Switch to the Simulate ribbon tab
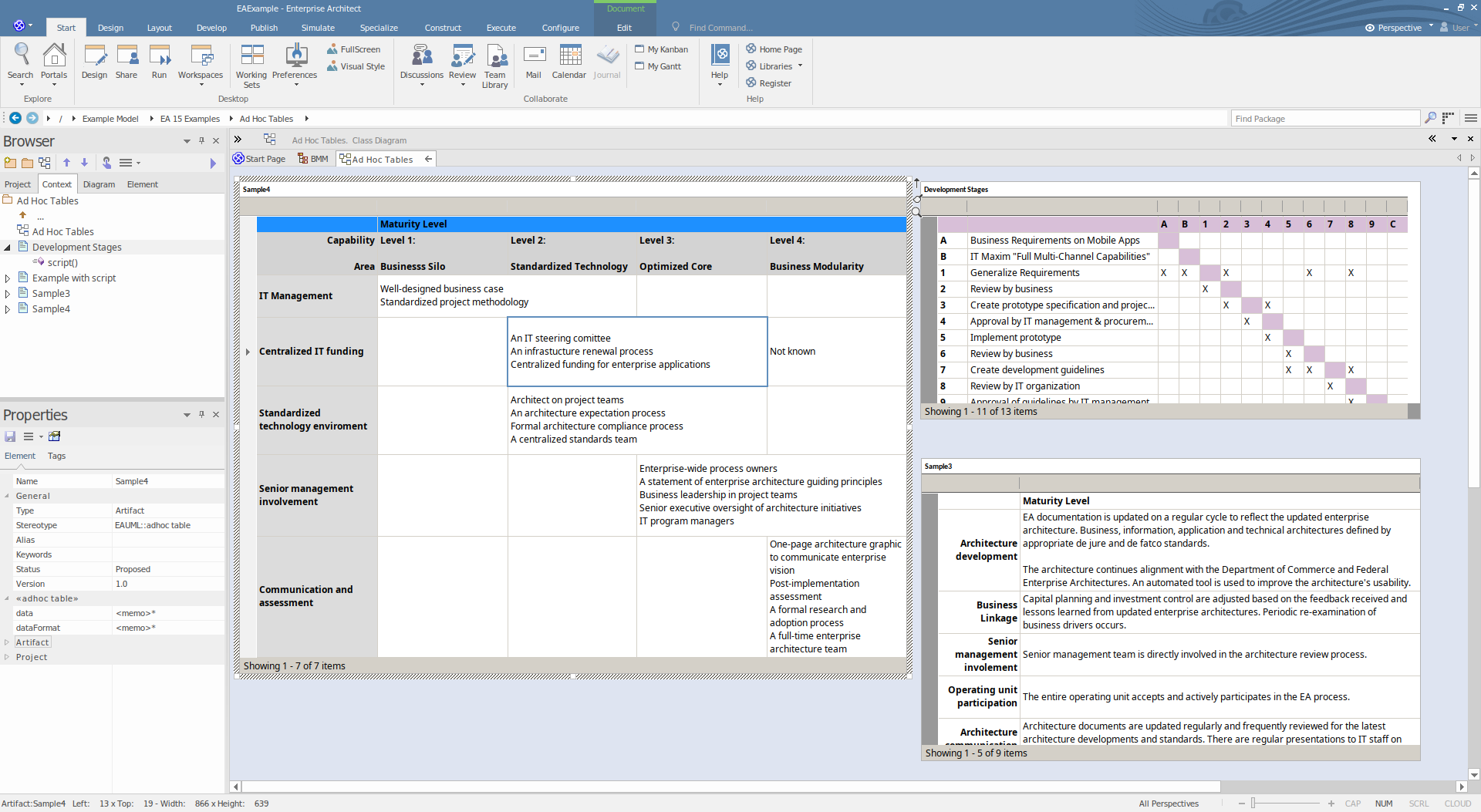This screenshot has height=812, width=1481. [318, 28]
